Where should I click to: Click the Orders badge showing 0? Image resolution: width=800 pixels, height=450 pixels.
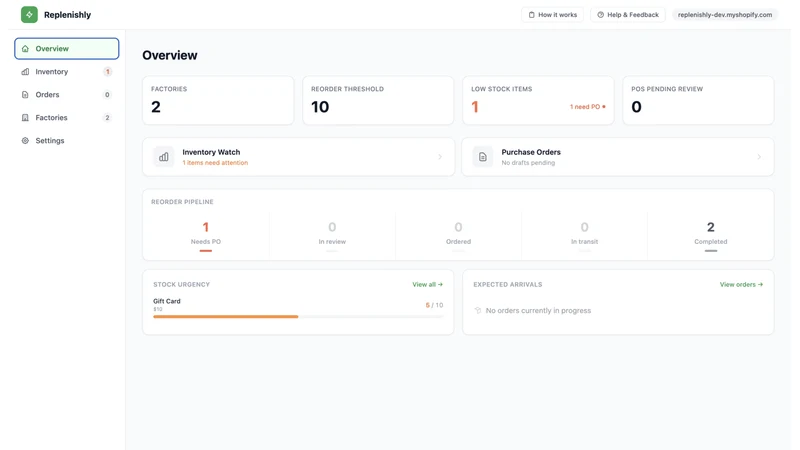pos(107,94)
